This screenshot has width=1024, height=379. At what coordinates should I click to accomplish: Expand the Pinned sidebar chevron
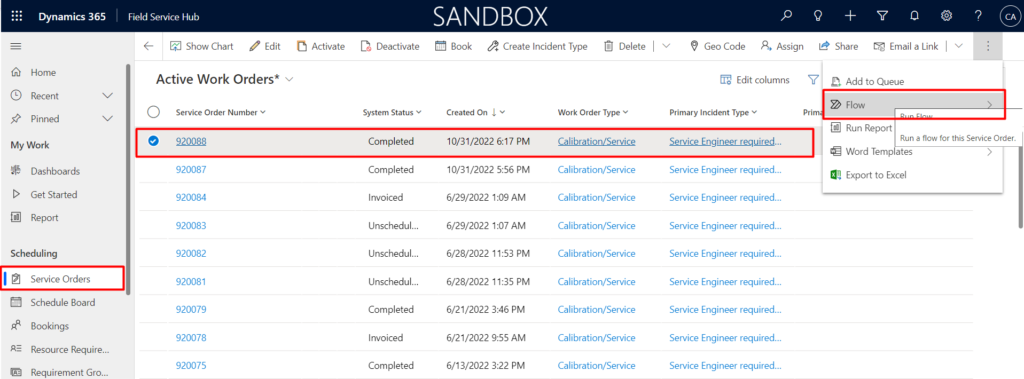click(x=108, y=119)
